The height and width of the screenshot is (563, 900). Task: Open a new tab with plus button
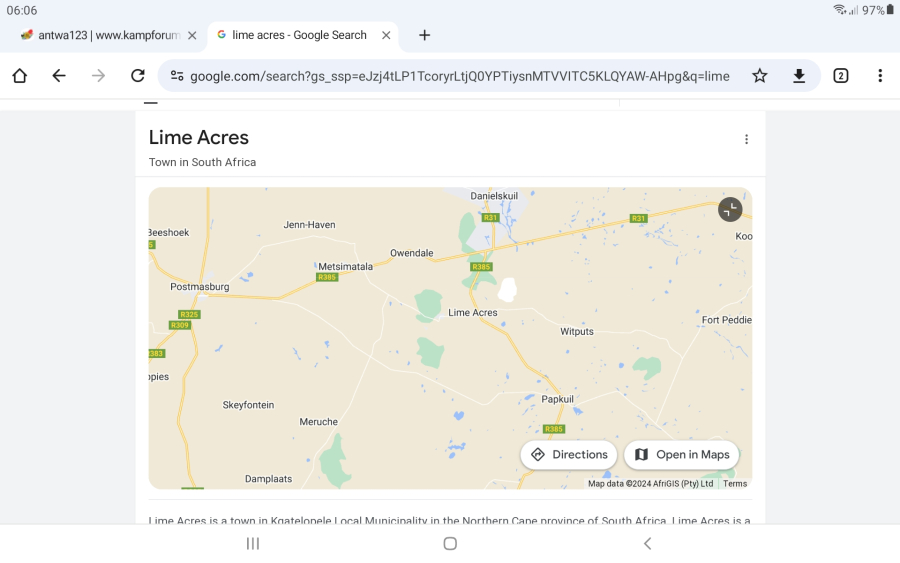pyautogui.click(x=424, y=35)
